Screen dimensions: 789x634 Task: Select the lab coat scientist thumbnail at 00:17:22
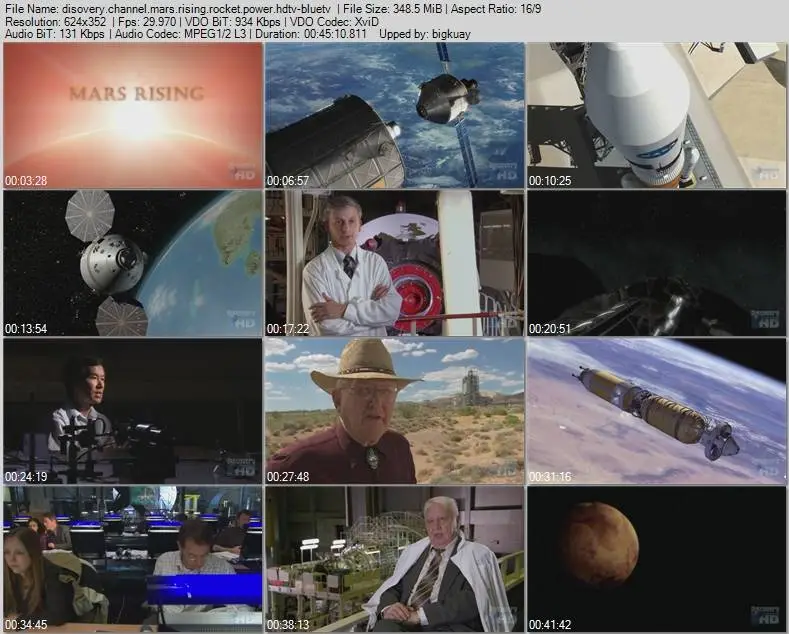coord(394,263)
